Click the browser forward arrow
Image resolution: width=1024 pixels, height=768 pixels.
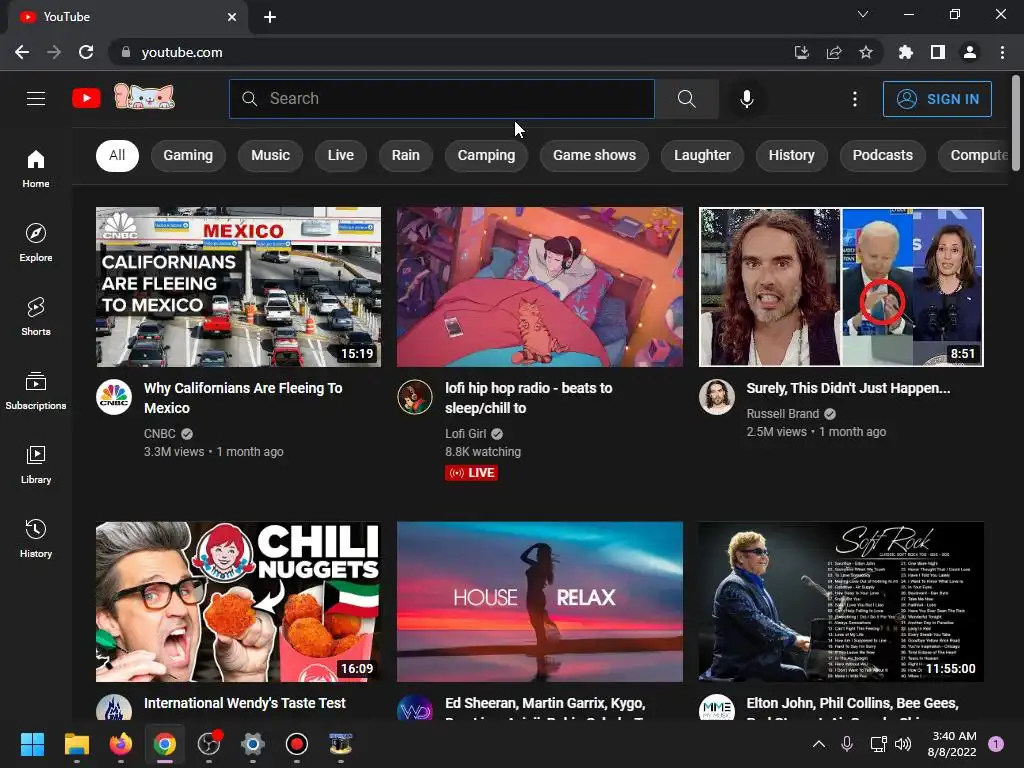(x=54, y=52)
